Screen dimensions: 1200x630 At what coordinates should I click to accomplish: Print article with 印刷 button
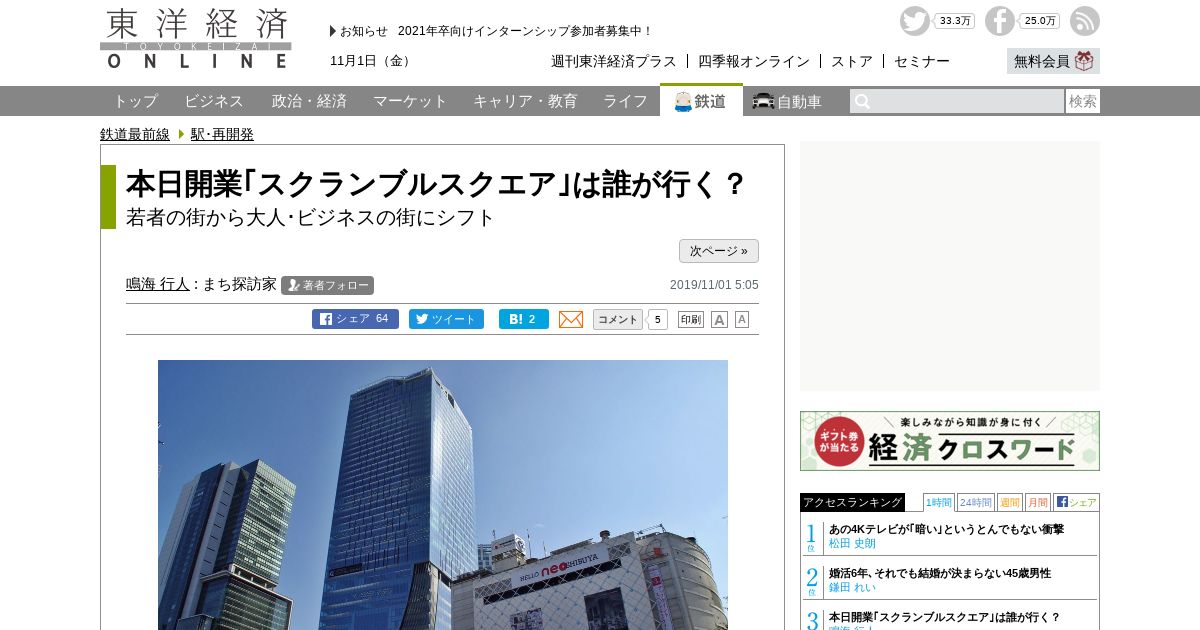691,320
